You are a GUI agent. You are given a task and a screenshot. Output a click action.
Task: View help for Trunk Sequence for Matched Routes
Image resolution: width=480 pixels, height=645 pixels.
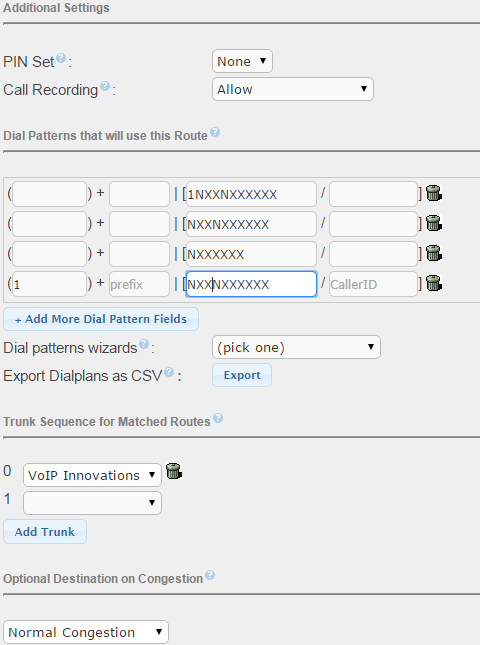(218, 418)
